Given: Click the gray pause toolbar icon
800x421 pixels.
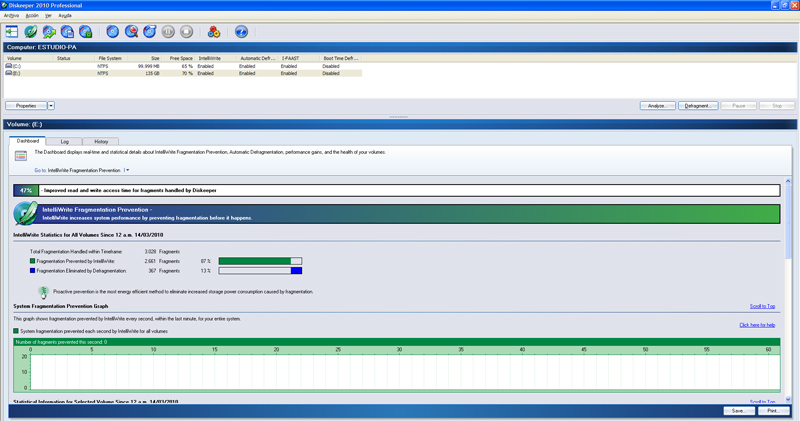Looking at the screenshot, I should (x=168, y=32).
